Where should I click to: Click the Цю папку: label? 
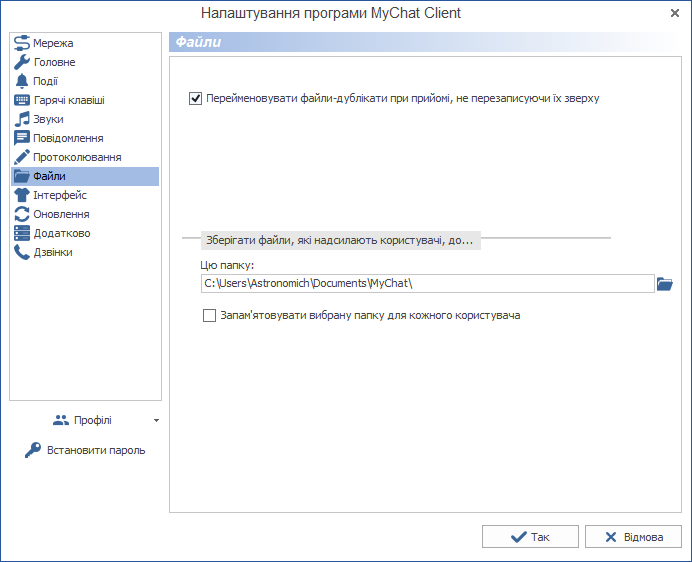[x=227, y=265]
